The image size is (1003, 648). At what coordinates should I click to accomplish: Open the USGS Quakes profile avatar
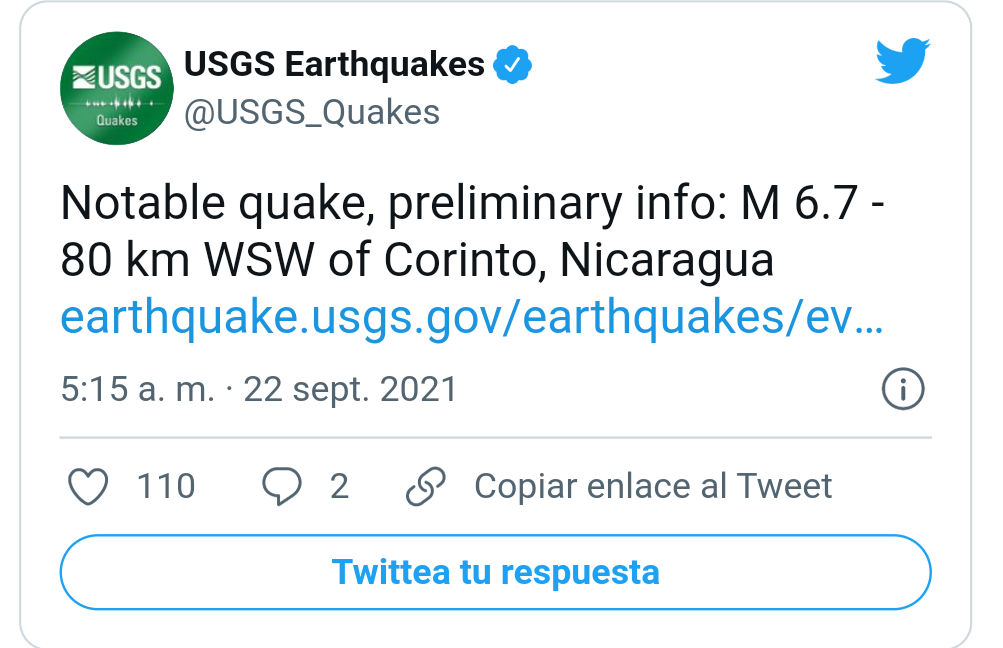click(116, 88)
